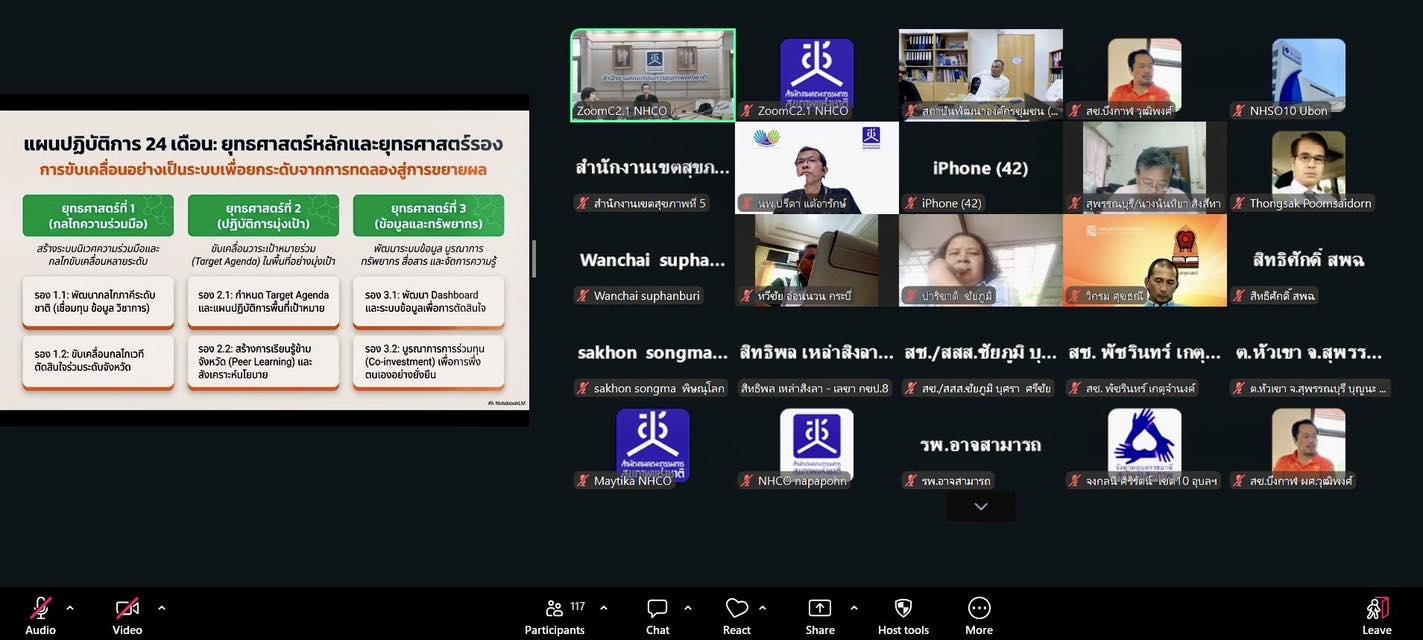Viewport: 1423px width, 640px height.
Task: Show next gallery page with down chevron
Action: pyautogui.click(x=981, y=506)
